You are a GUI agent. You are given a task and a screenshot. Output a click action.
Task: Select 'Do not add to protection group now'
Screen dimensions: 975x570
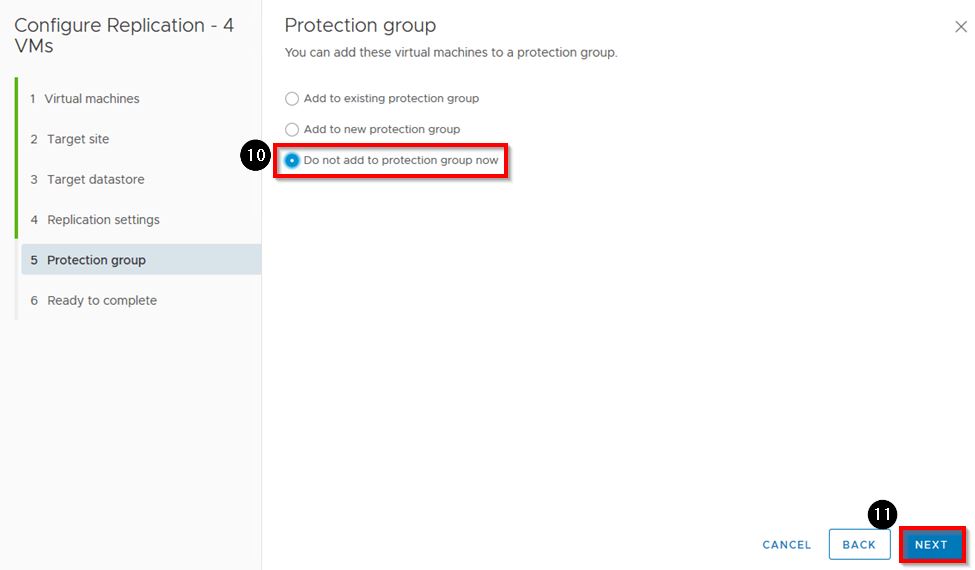(x=292, y=161)
